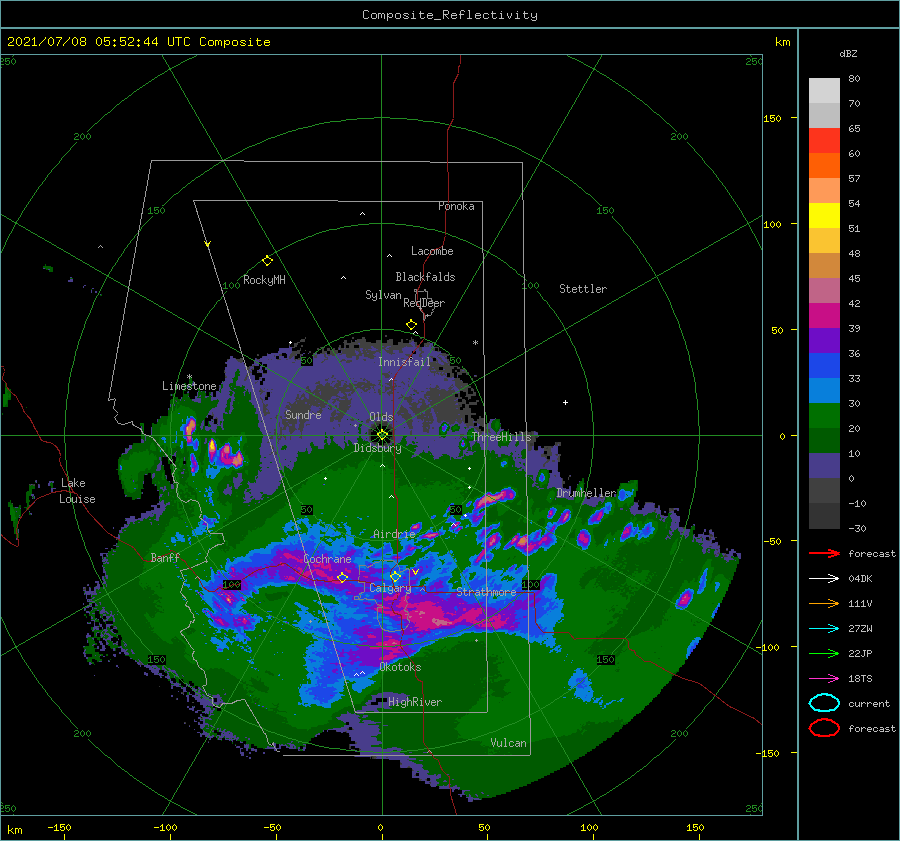Click the HighRiver town label

click(x=415, y=702)
